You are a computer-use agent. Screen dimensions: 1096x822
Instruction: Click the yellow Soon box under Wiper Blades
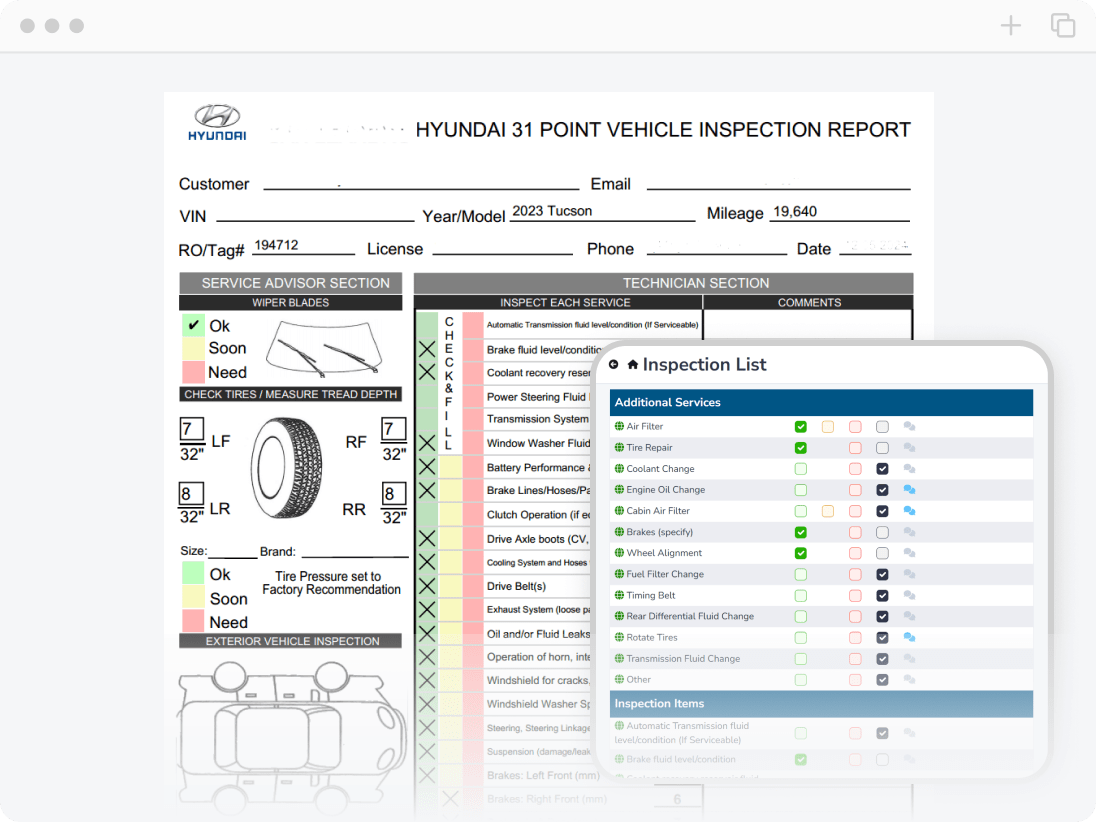tap(193, 348)
